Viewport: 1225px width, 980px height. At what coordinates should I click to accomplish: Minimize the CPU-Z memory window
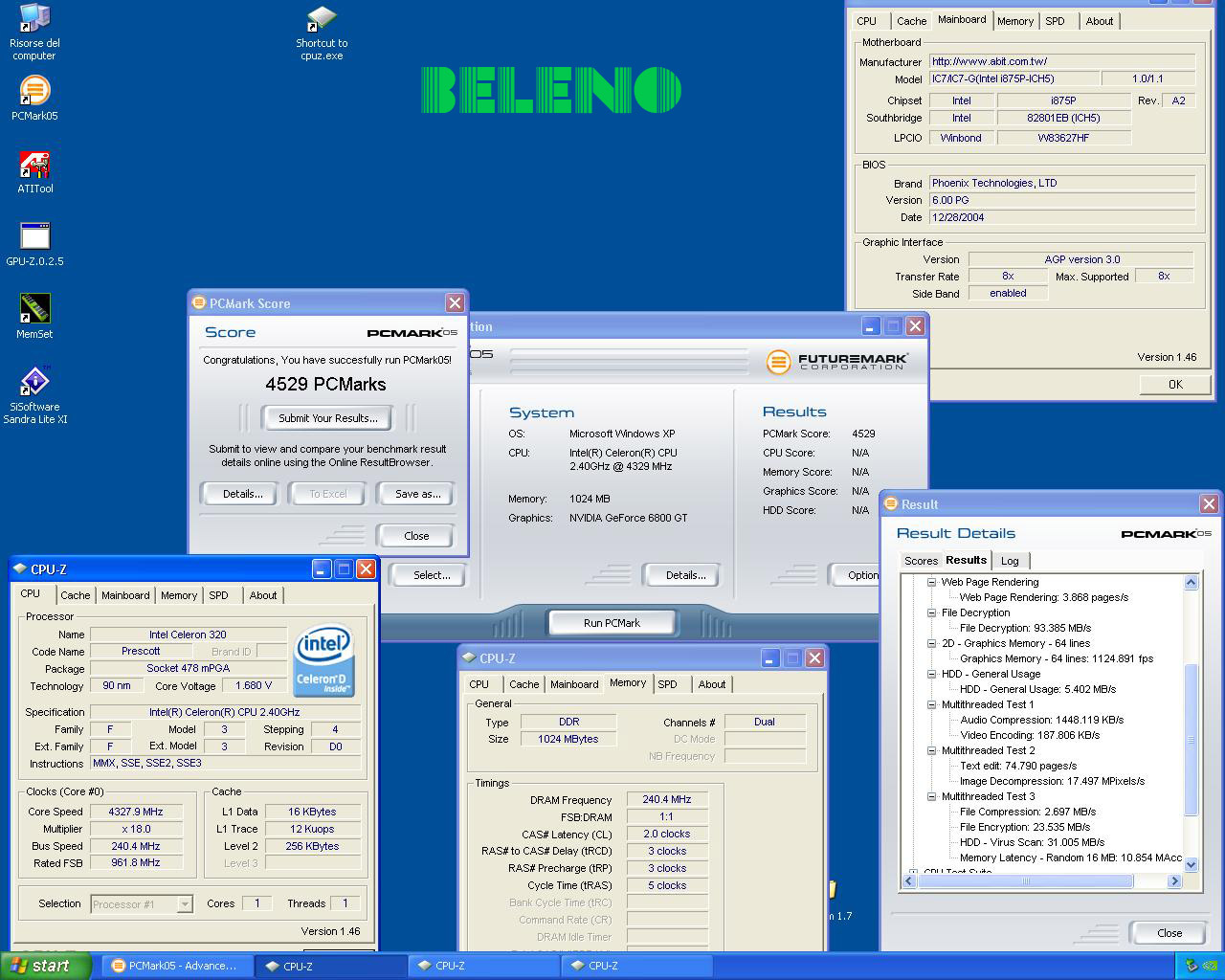click(770, 657)
